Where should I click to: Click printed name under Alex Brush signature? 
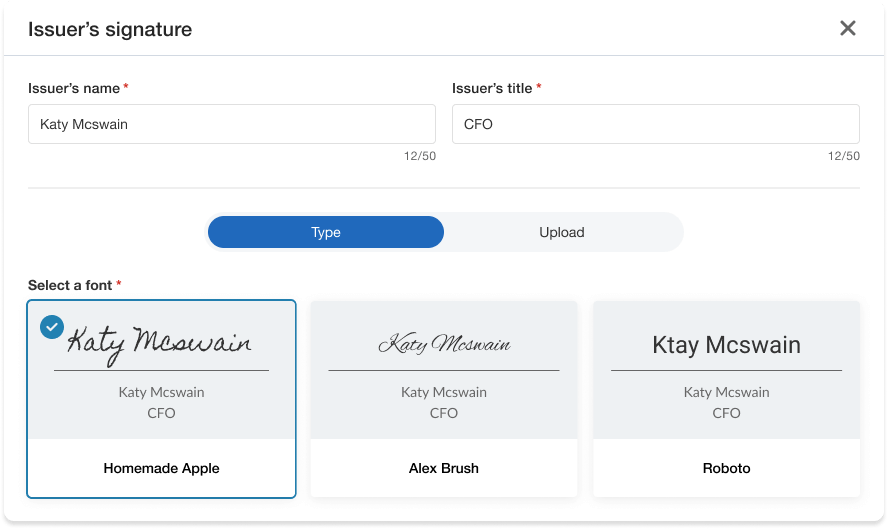pyautogui.click(x=444, y=392)
